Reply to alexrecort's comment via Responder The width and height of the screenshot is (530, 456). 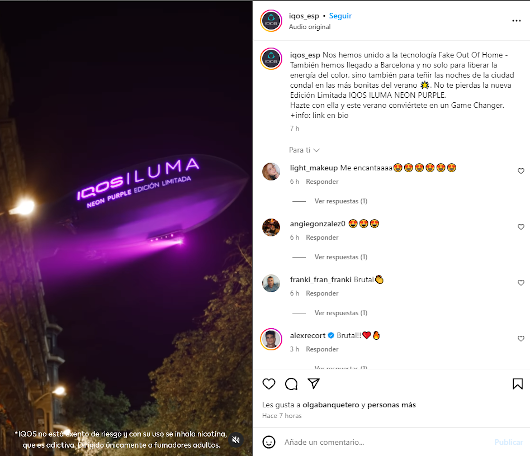(322, 349)
